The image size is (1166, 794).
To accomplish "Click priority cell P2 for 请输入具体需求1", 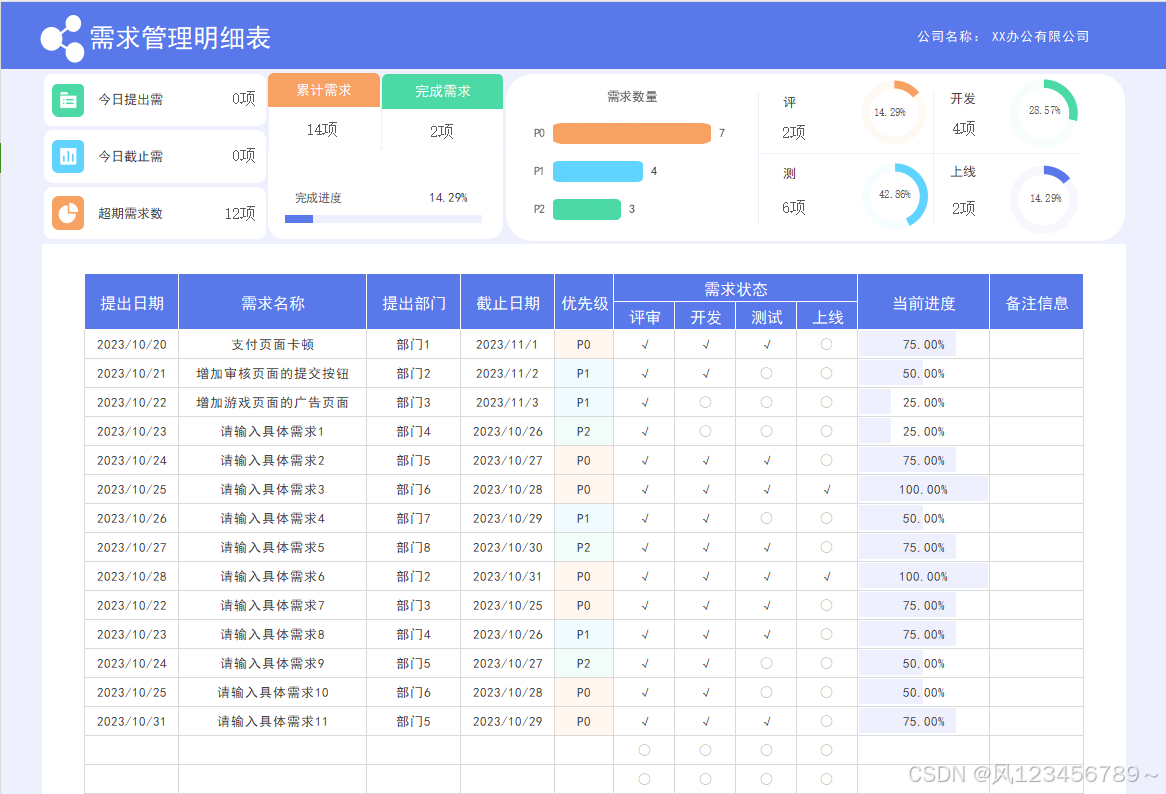I will coord(584,431).
